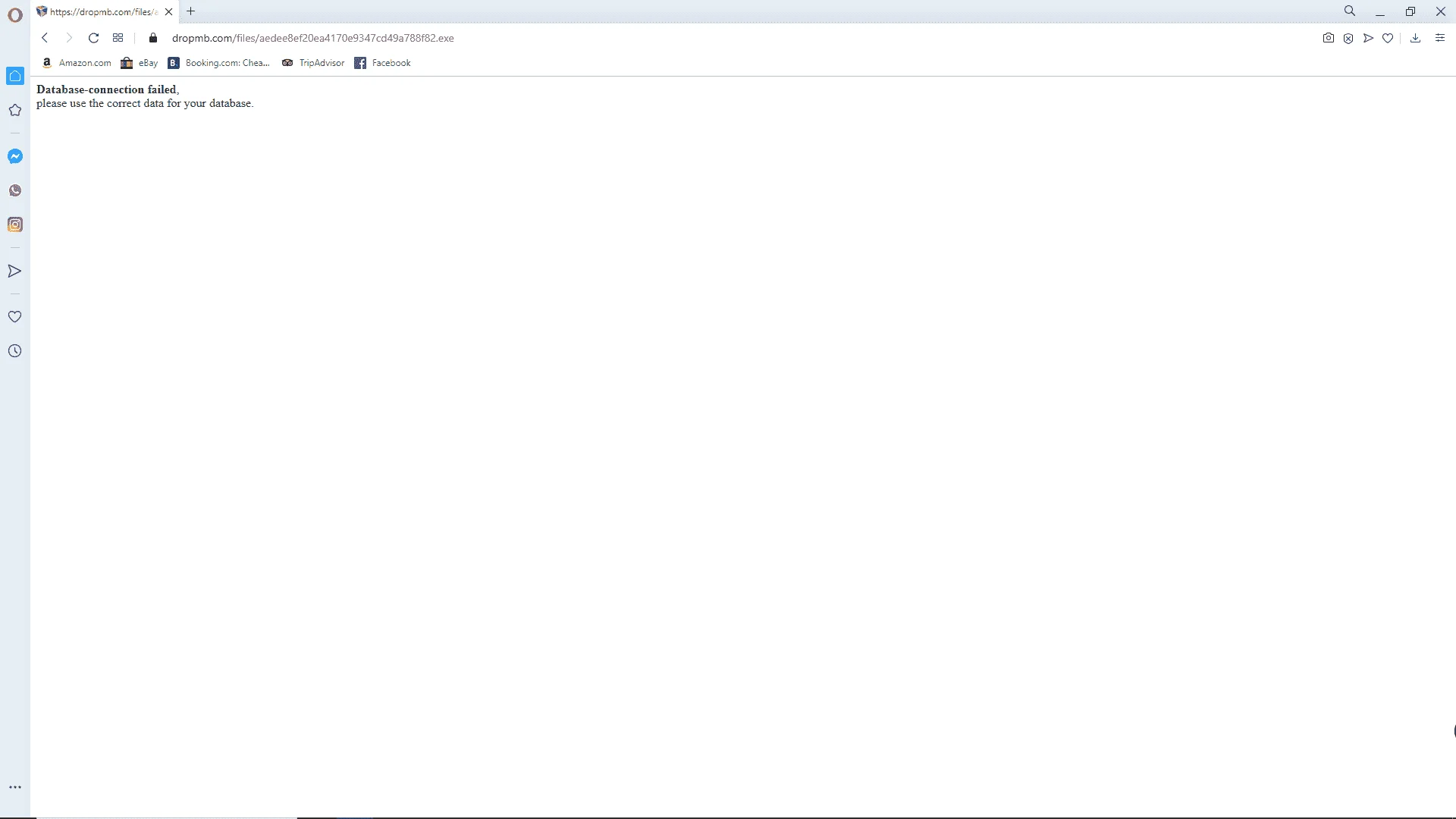Open Amazon.com bookmark
This screenshot has width=1456, height=819.
click(77, 63)
